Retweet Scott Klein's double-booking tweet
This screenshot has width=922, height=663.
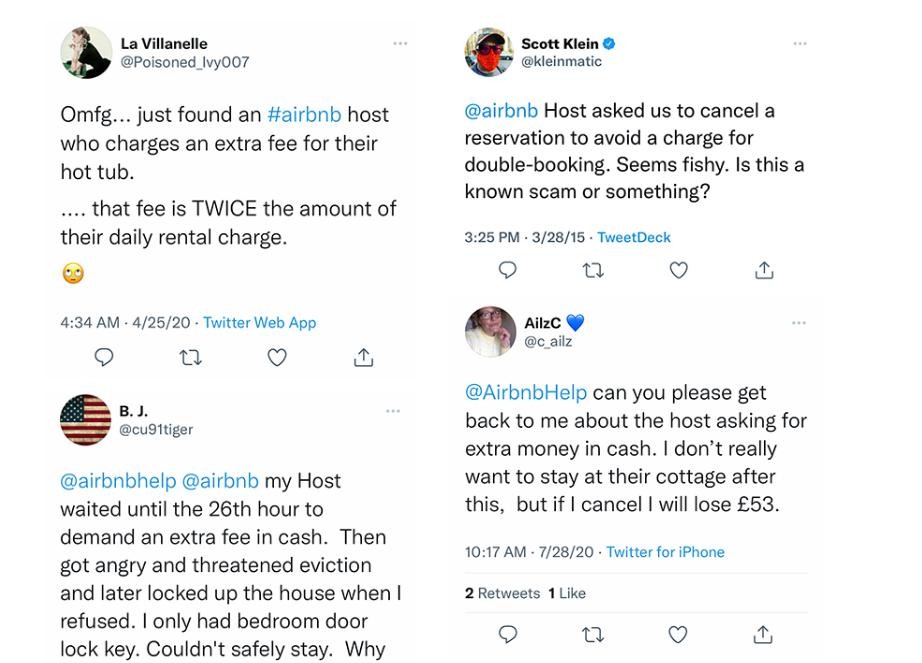coord(593,270)
